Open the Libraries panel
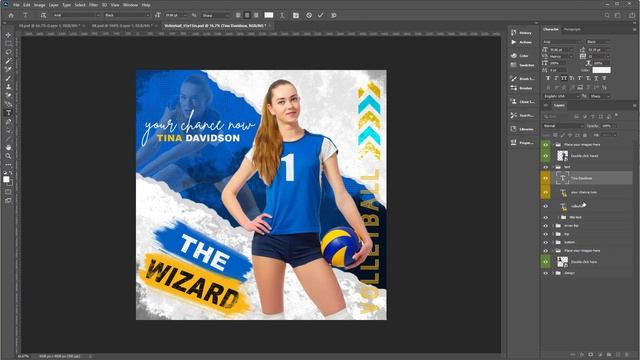Screen dimensions: 640x360 pyautogui.click(x=522, y=129)
